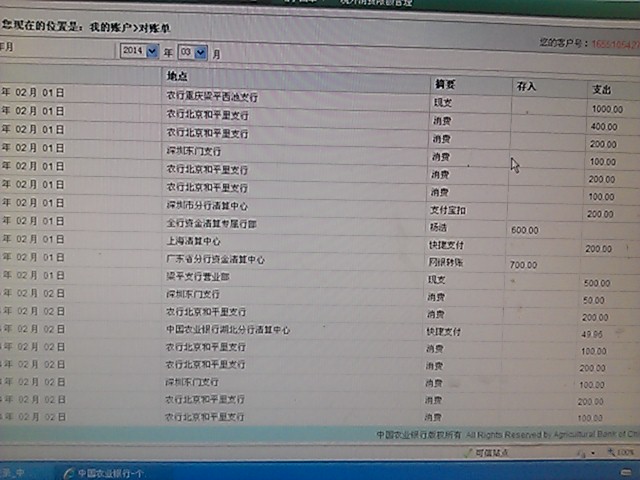Click the 支付宝扣 summary cell

(x=447, y=210)
